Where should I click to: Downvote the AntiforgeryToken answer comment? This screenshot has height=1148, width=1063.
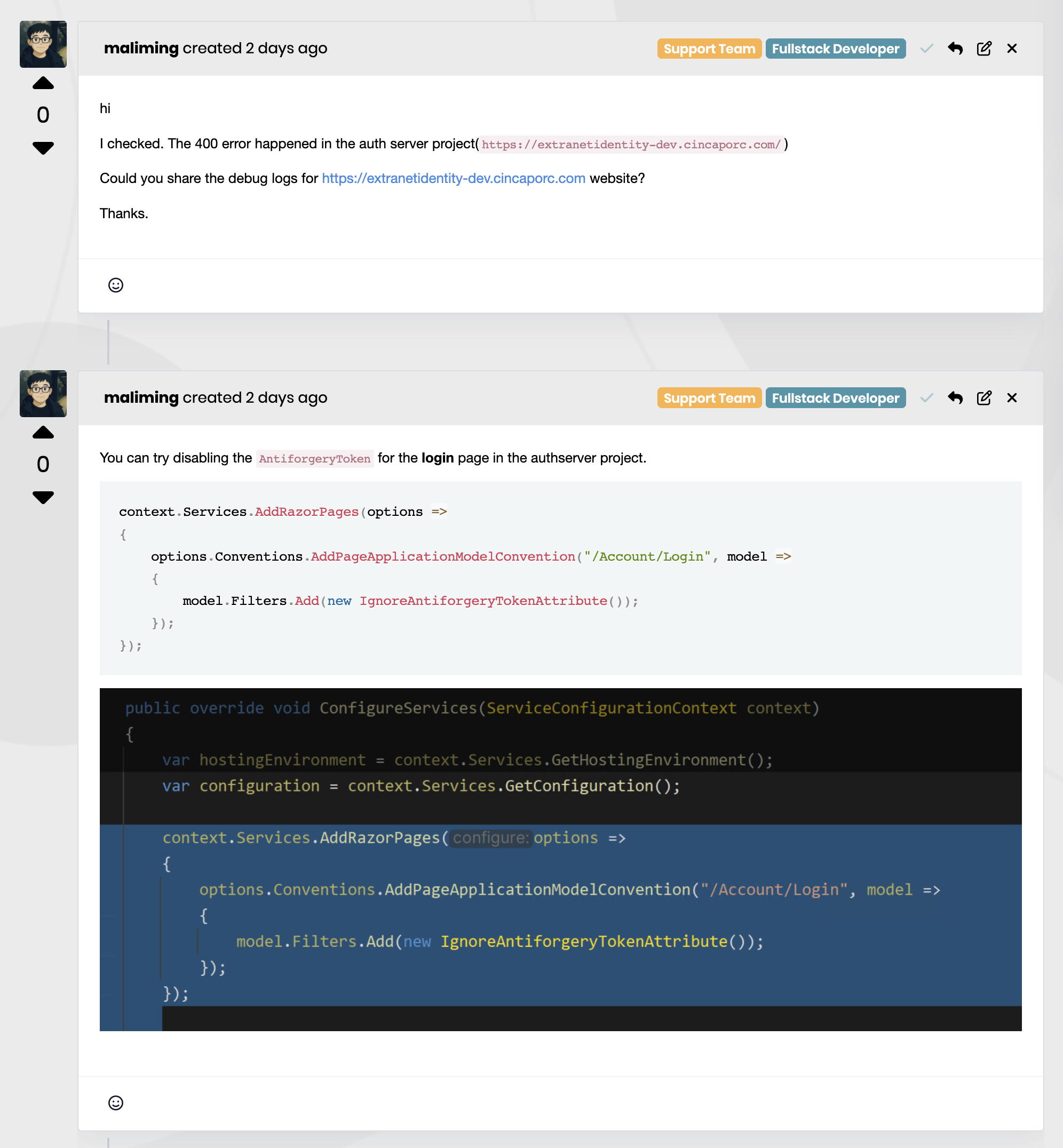point(43,497)
